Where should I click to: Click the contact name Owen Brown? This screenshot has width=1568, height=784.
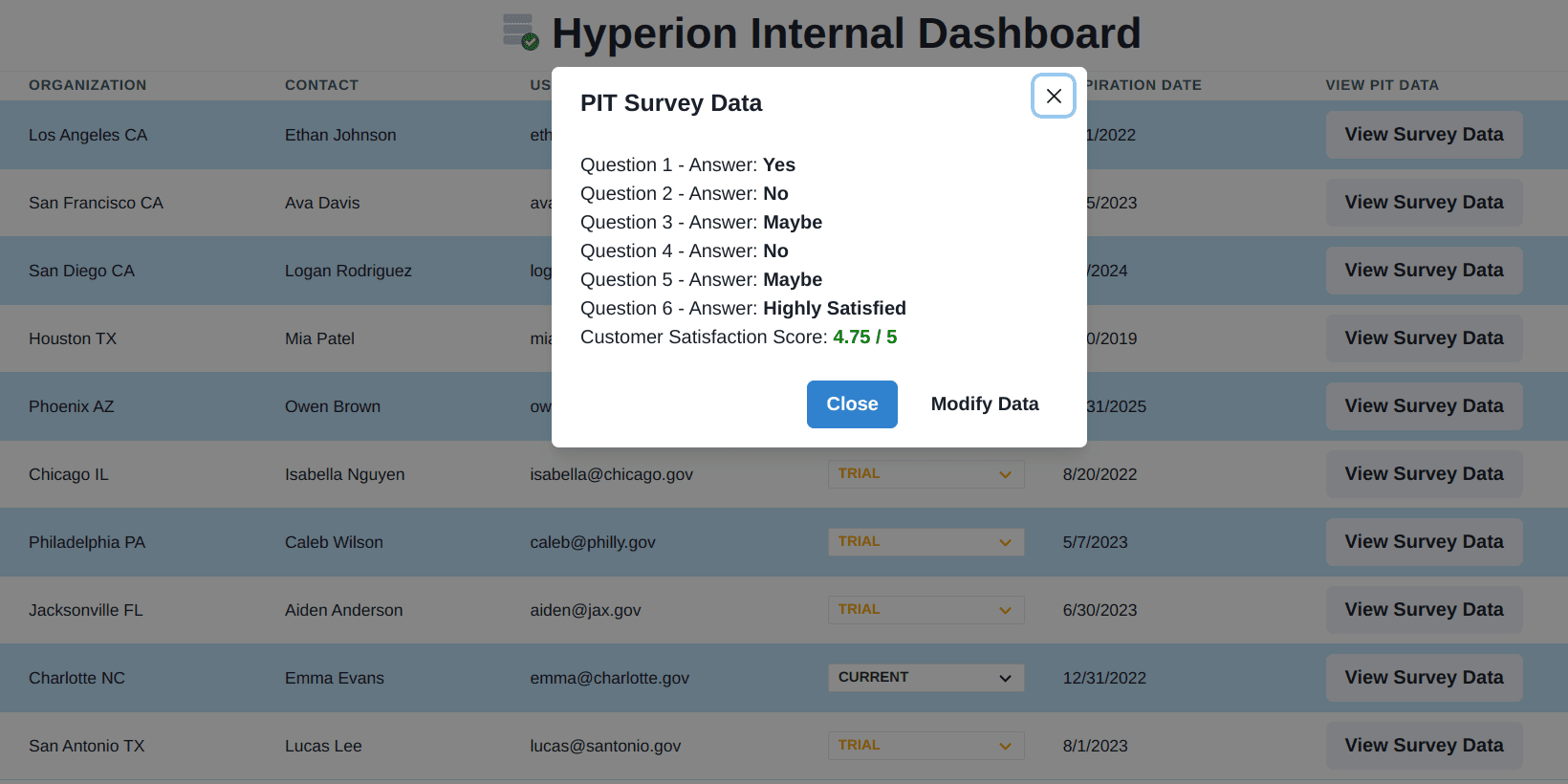tap(333, 406)
